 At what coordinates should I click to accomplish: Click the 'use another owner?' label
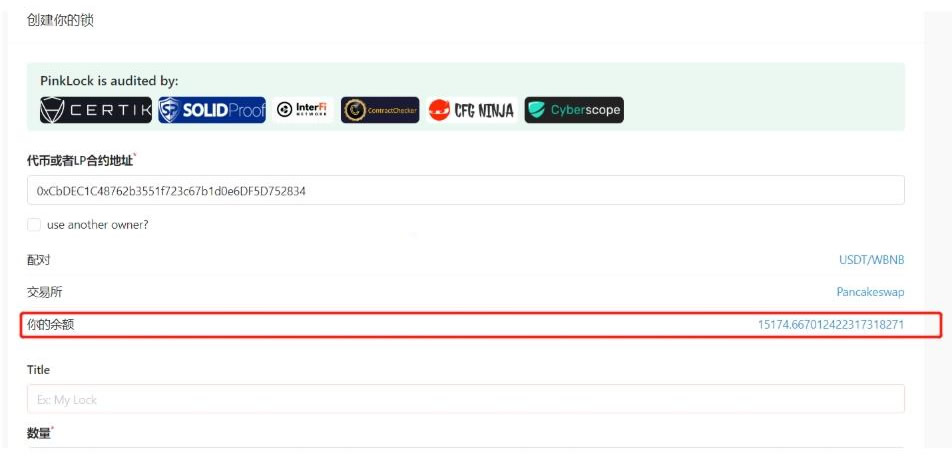[x=98, y=225]
